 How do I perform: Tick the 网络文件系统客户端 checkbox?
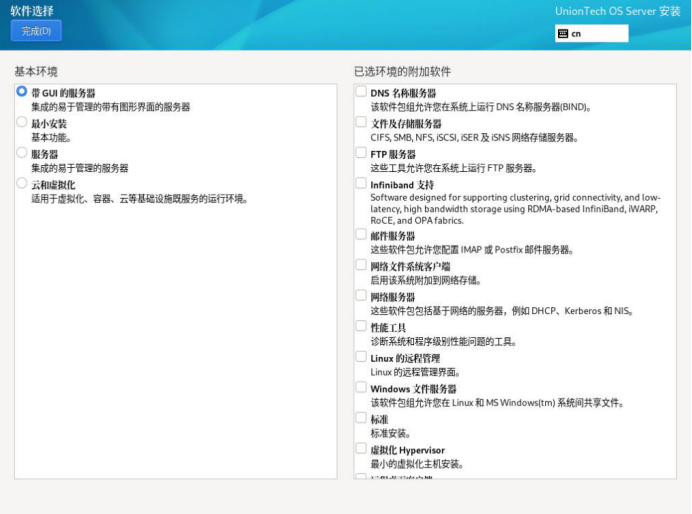(x=361, y=265)
